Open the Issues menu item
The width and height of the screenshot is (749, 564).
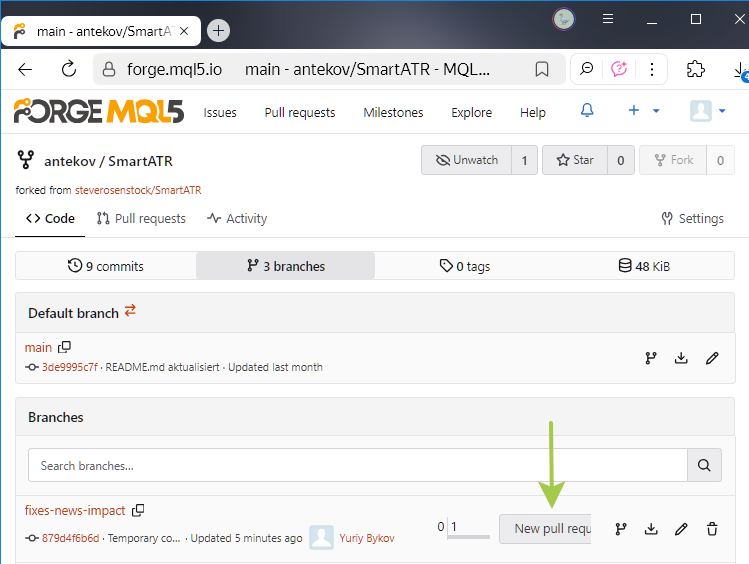click(x=220, y=113)
